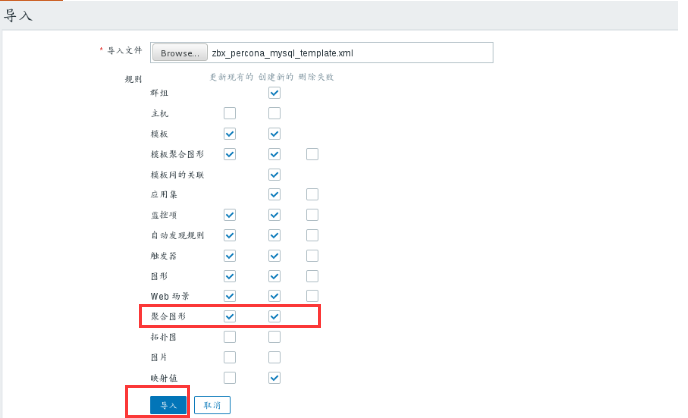
Task: Click the 更新现有的 column header
Action: (x=231, y=77)
